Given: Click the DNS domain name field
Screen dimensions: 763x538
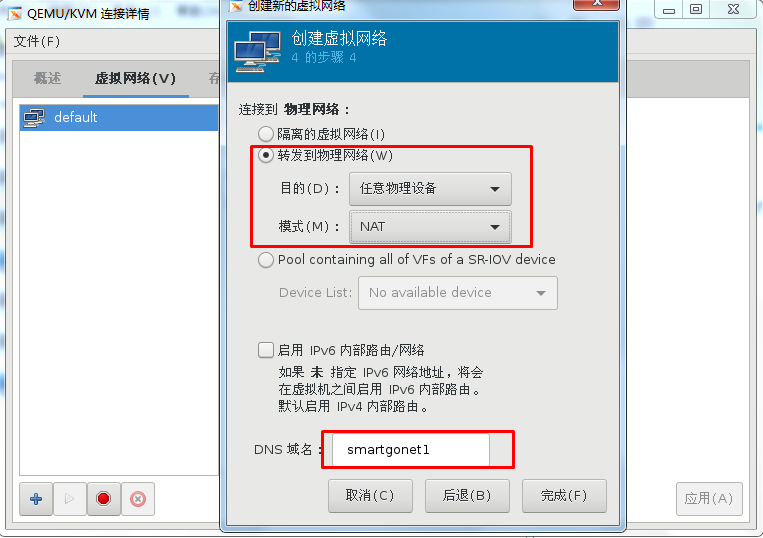Looking at the screenshot, I should pos(411,449).
